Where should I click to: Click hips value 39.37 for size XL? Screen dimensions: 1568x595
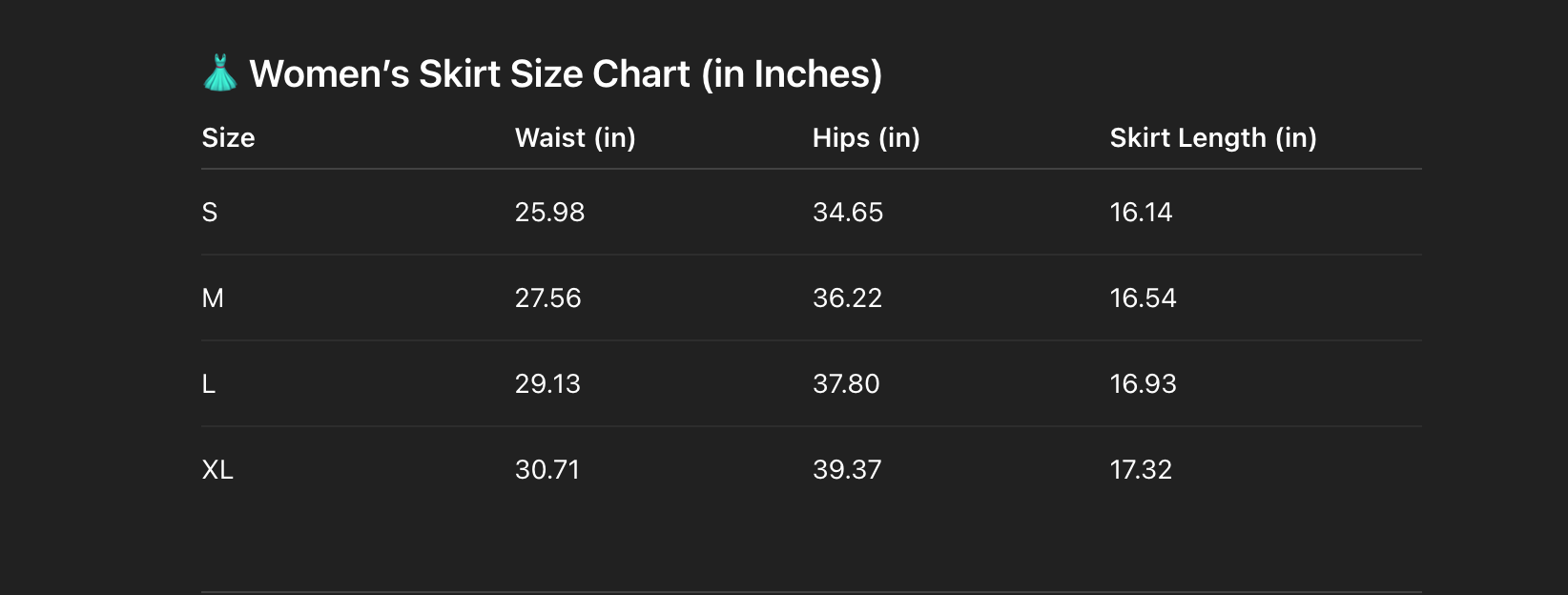point(847,470)
